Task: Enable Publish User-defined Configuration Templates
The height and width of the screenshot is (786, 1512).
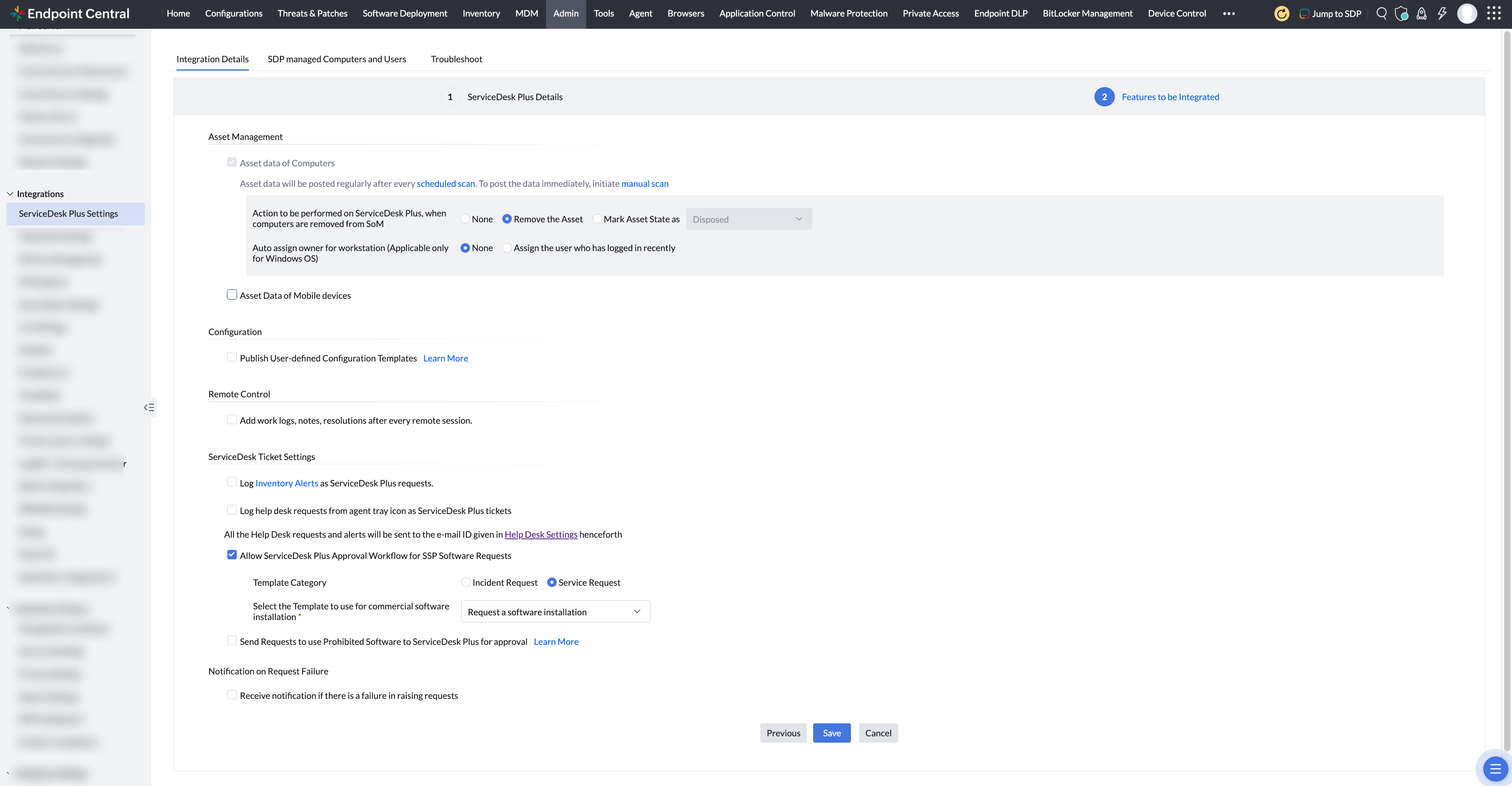Action: tap(232, 357)
